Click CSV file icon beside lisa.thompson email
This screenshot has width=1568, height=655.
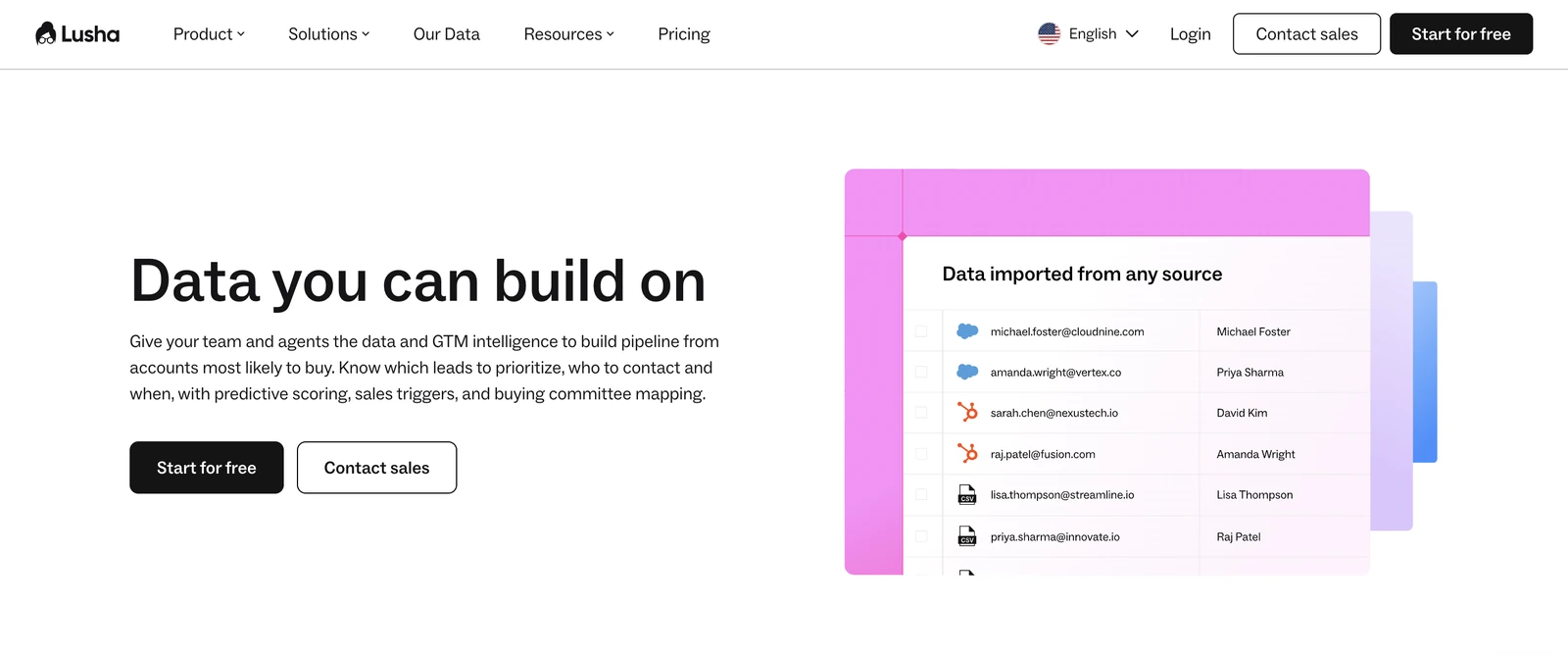pyautogui.click(x=967, y=495)
